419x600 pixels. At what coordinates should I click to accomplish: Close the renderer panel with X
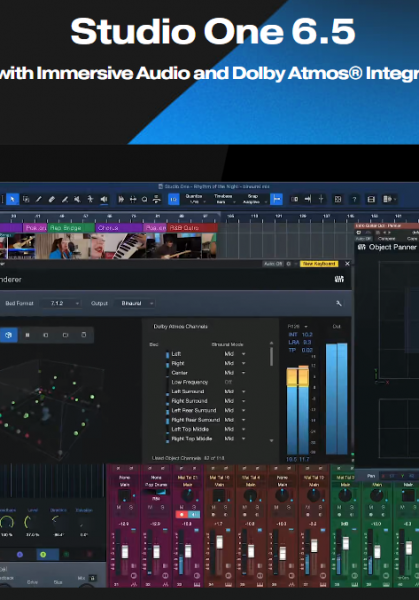click(347, 264)
